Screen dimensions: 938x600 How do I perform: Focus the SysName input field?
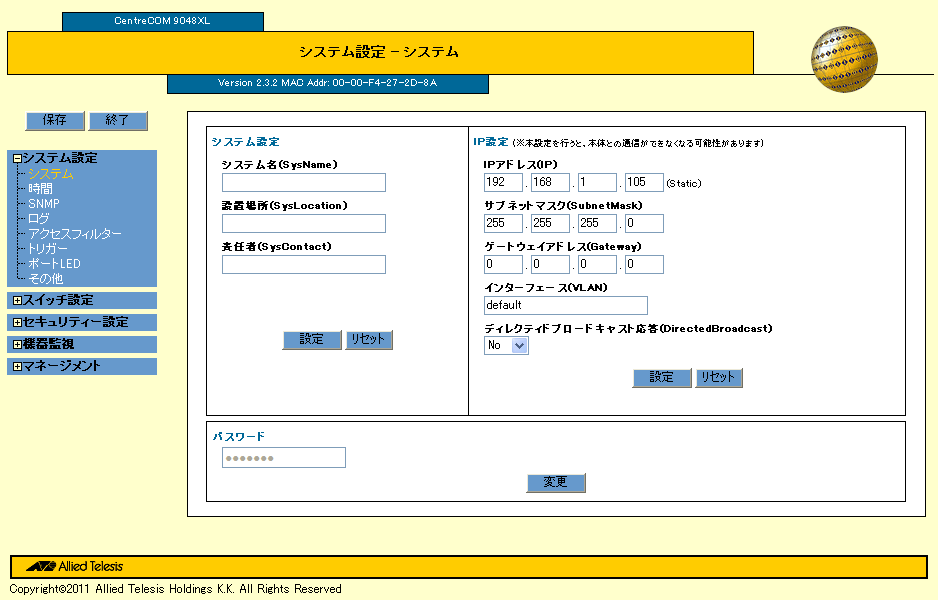303,182
